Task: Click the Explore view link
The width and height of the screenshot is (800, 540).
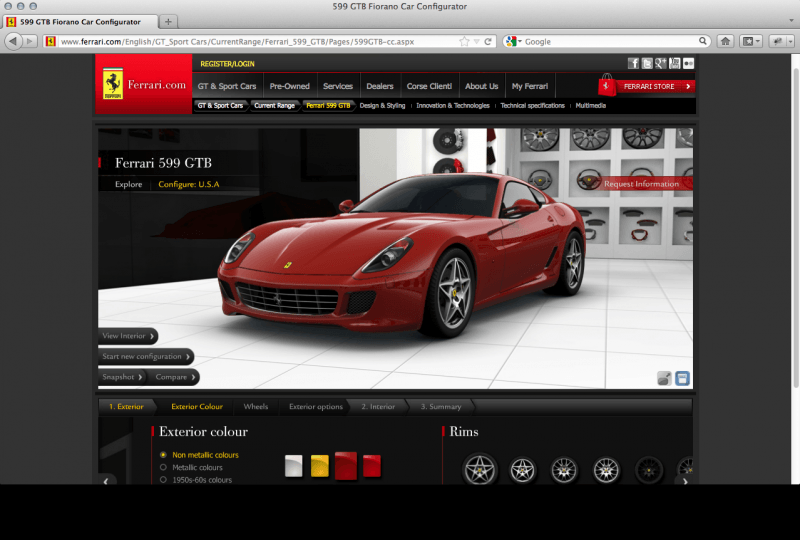Action: (129, 184)
